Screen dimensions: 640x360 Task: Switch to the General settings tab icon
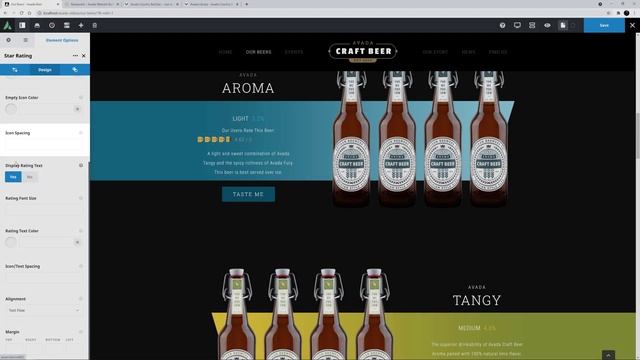click(x=15, y=70)
